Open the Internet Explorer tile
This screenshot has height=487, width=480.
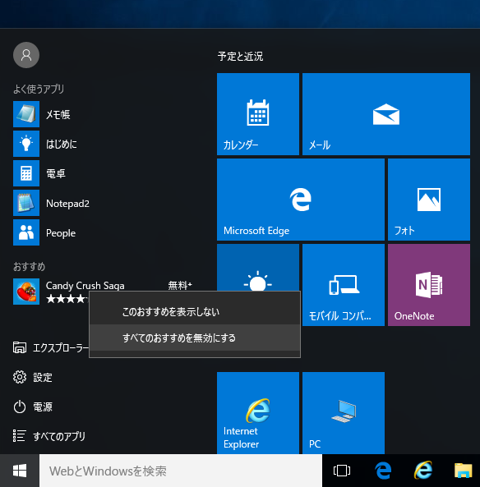point(258,413)
